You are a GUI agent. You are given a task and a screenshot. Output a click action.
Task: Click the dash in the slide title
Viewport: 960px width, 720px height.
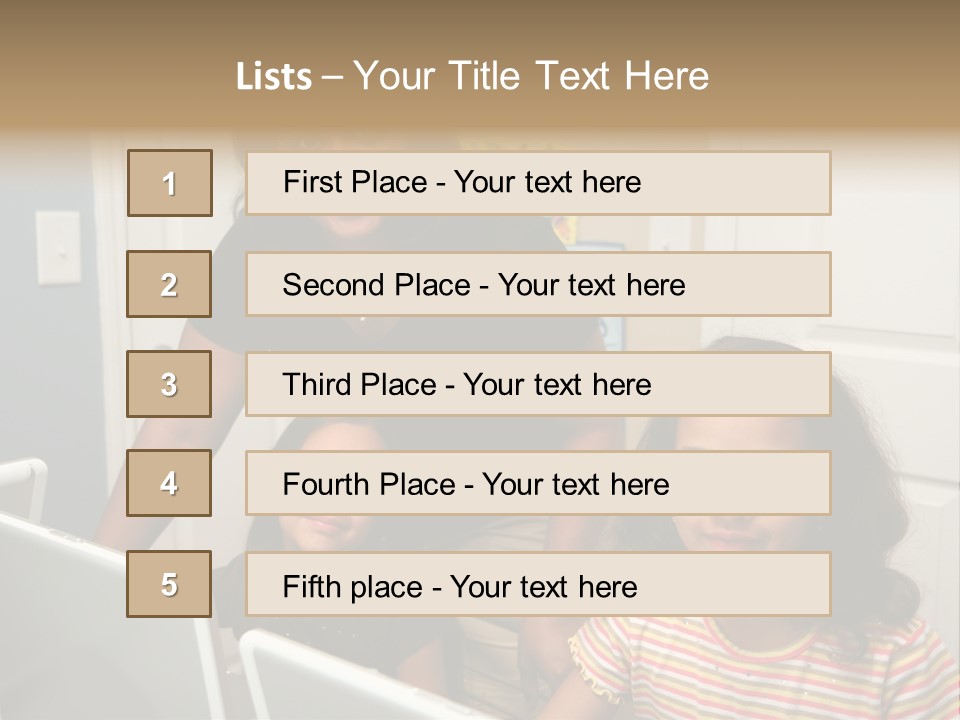[332, 77]
